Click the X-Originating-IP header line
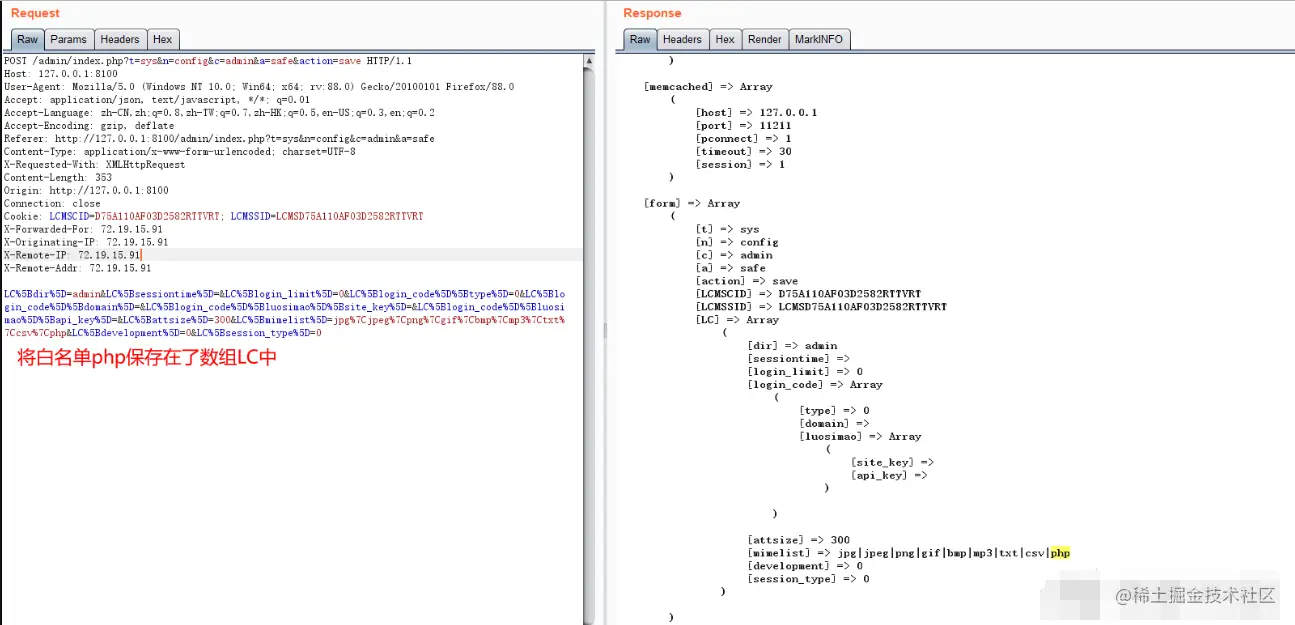Viewport: 1295px width, 625px height. (87, 242)
